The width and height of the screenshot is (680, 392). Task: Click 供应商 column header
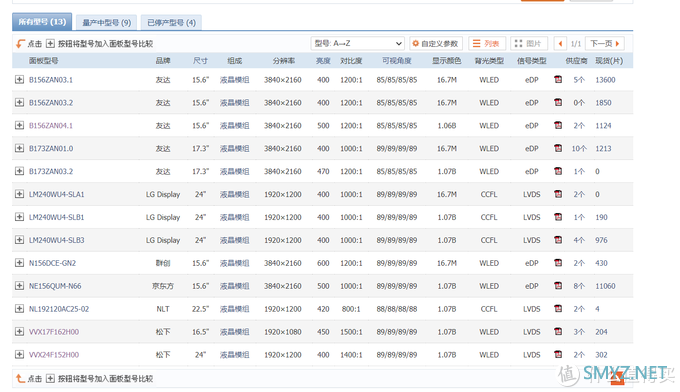[576, 61]
